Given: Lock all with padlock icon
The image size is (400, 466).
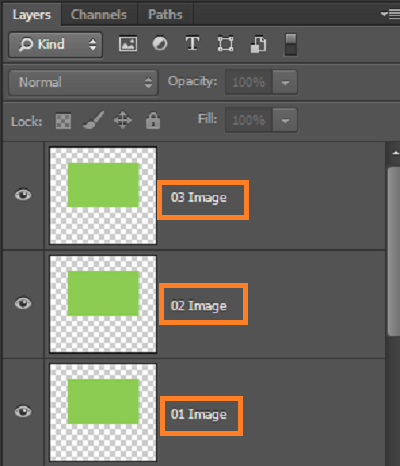Looking at the screenshot, I should tap(153, 120).
